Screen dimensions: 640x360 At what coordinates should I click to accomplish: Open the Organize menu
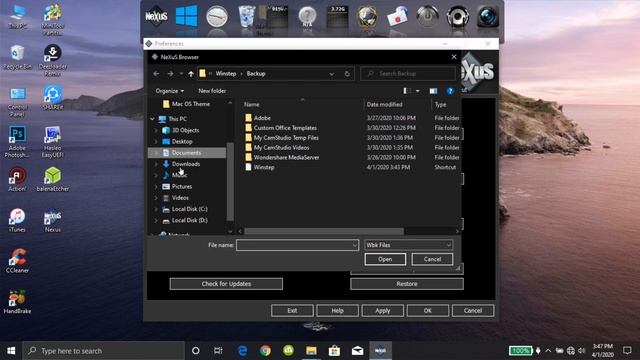(x=170, y=91)
